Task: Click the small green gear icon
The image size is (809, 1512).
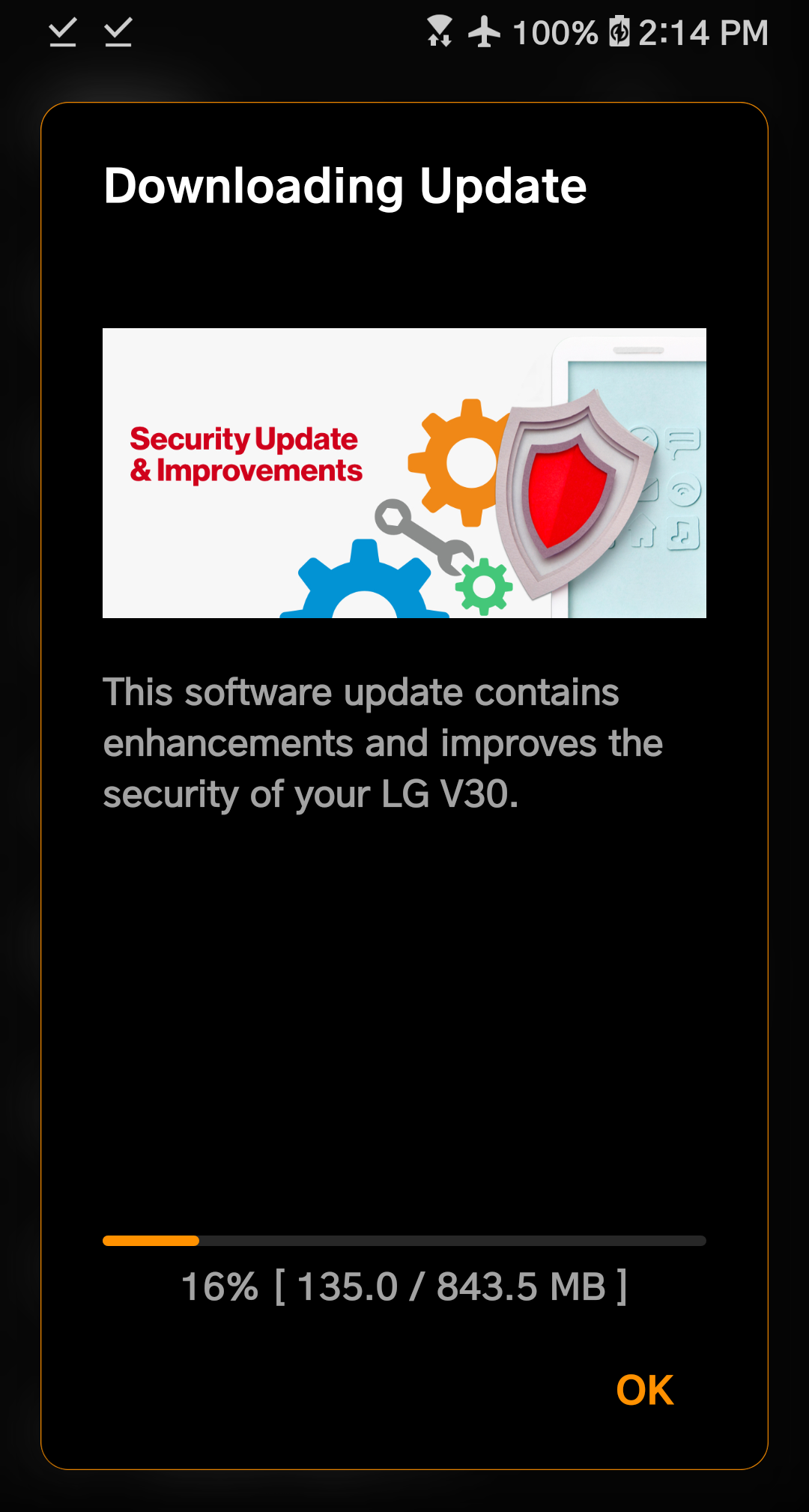Action: (x=484, y=587)
